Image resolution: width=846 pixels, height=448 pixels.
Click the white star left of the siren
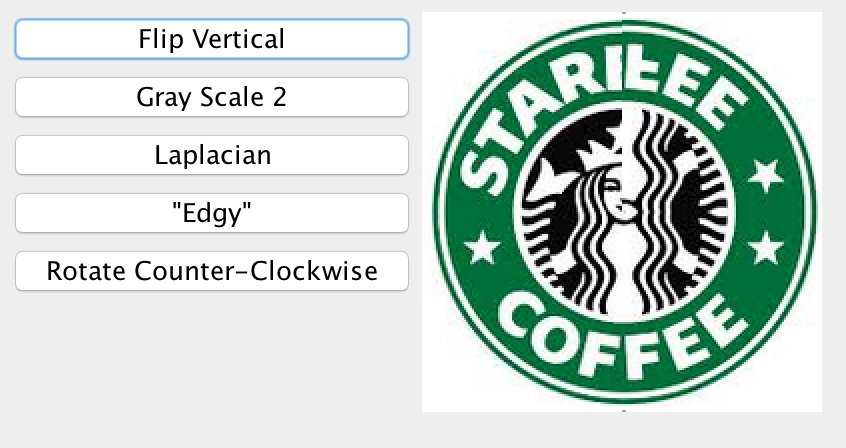coord(482,247)
